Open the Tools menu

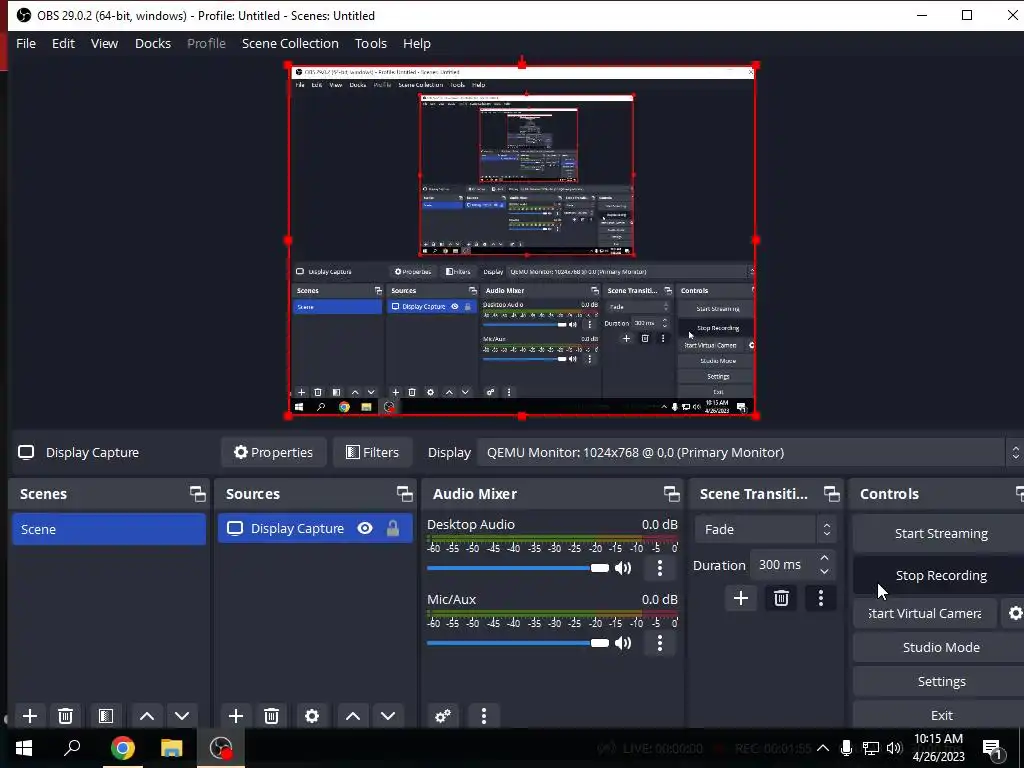point(371,44)
